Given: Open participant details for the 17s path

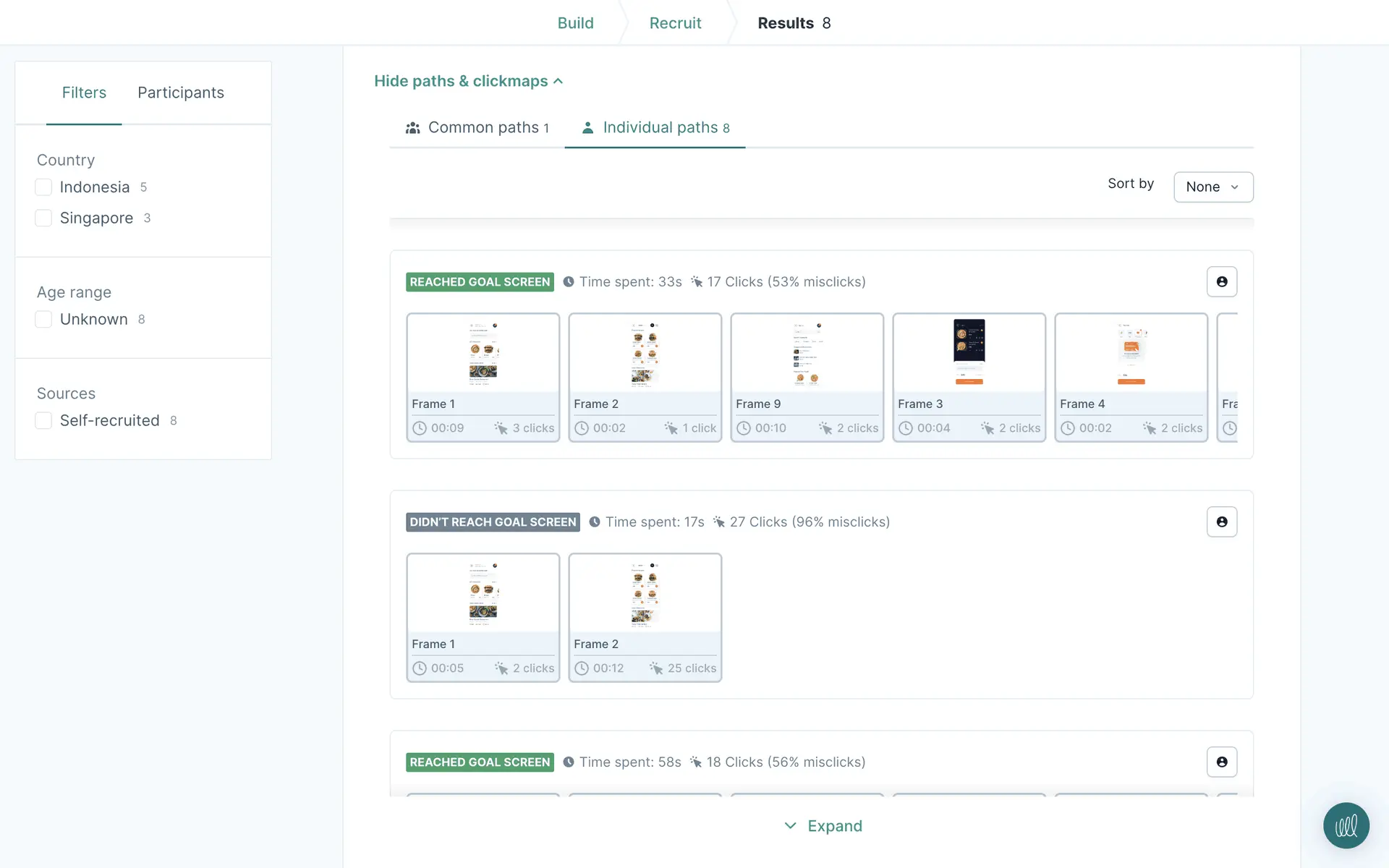Looking at the screenshot, I should click(x=1221, y=522).
